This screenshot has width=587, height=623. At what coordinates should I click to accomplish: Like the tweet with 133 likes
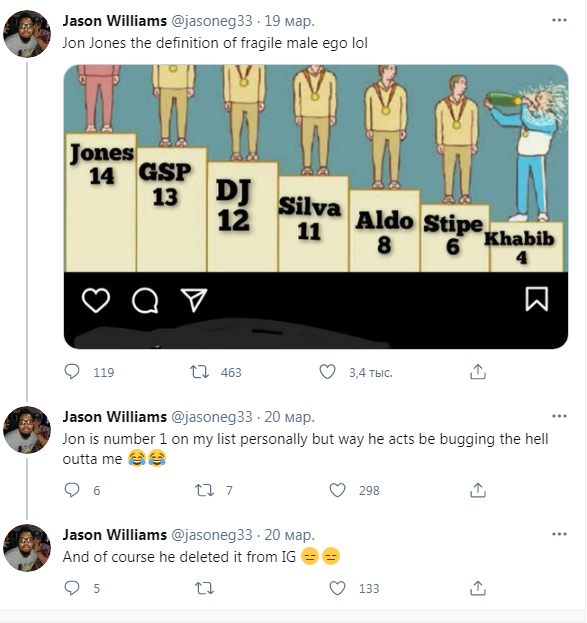[337, 588]
